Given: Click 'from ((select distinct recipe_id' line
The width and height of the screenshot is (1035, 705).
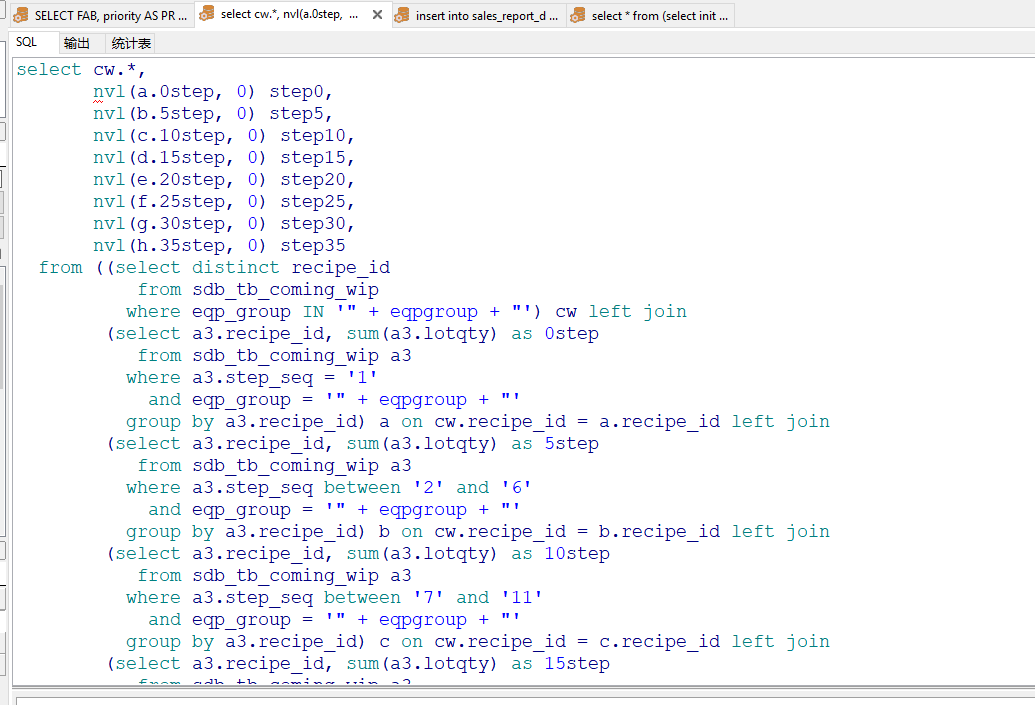Looking at the screenshot, I should tap(215, 267).
